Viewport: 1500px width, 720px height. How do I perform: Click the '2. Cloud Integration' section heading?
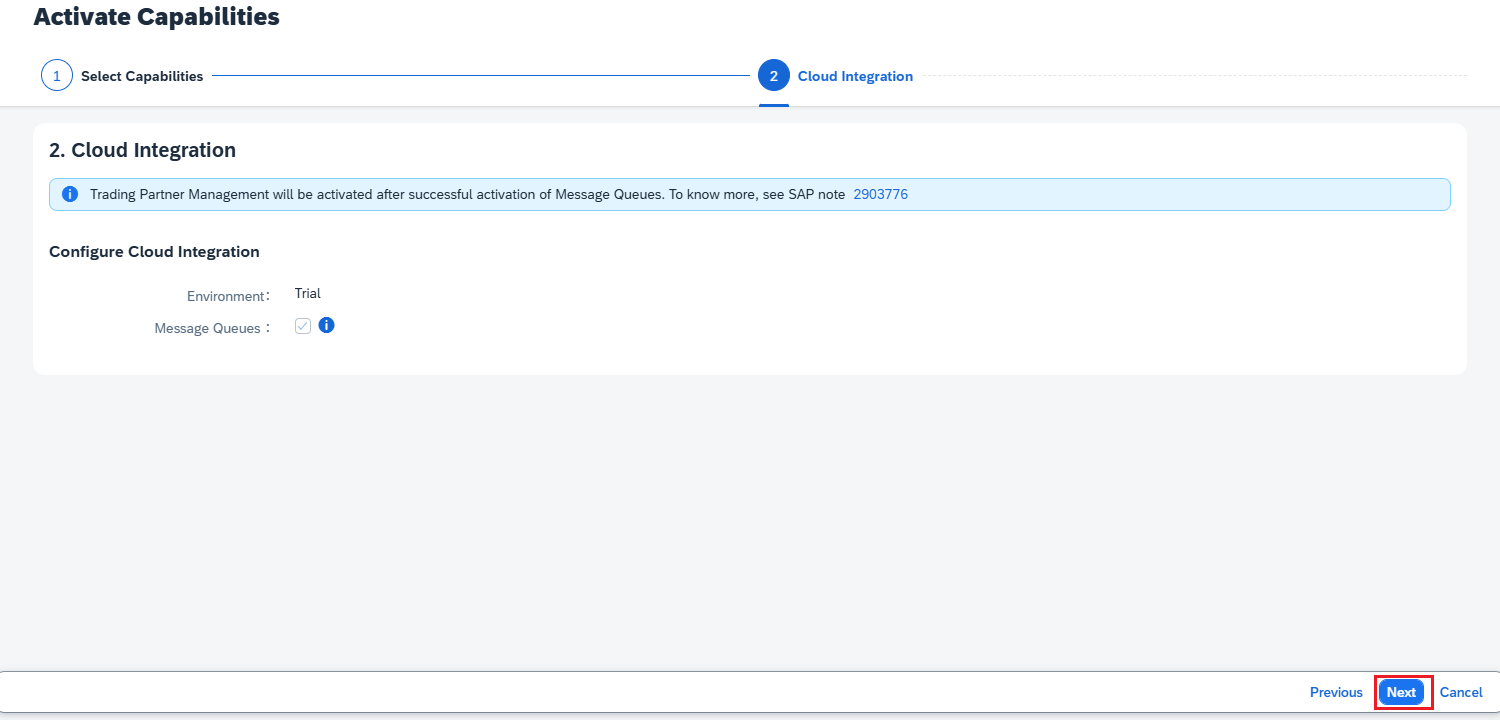coord(143,150)
